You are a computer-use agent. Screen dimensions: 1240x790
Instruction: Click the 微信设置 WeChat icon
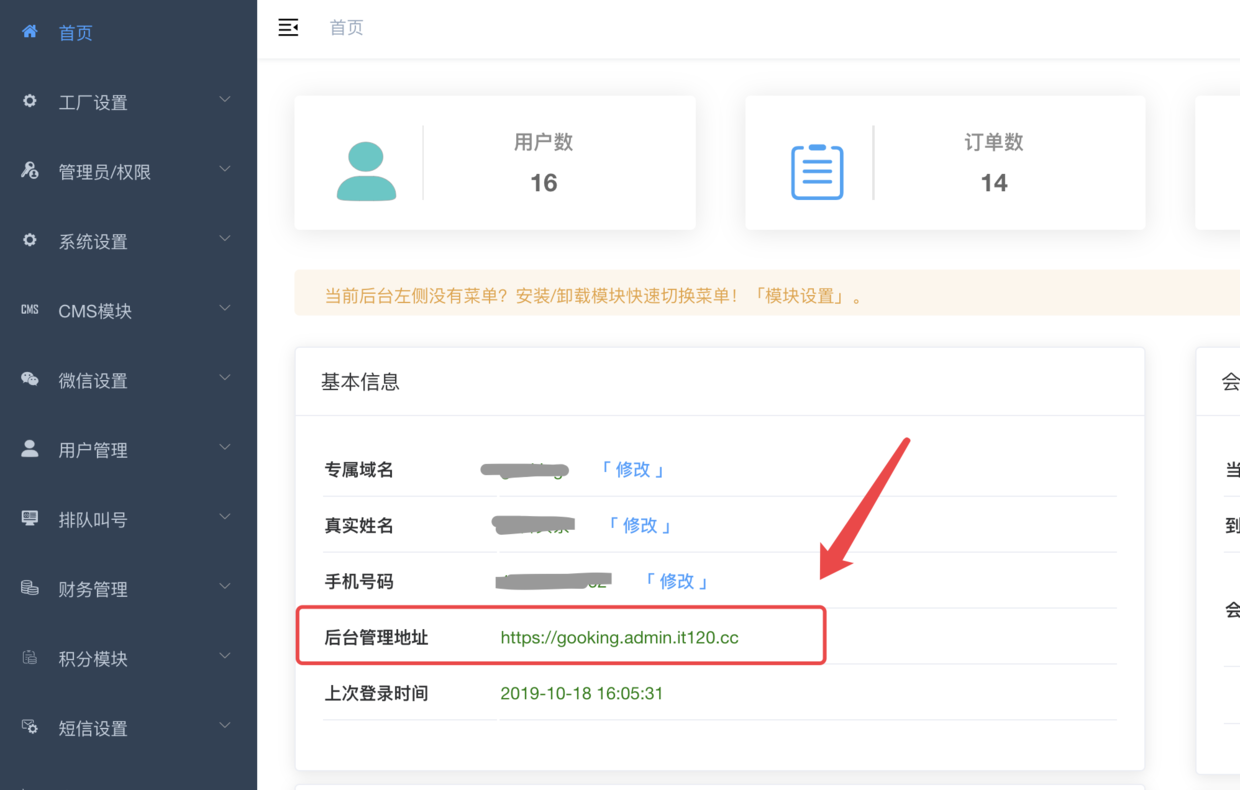pos(30,379)
